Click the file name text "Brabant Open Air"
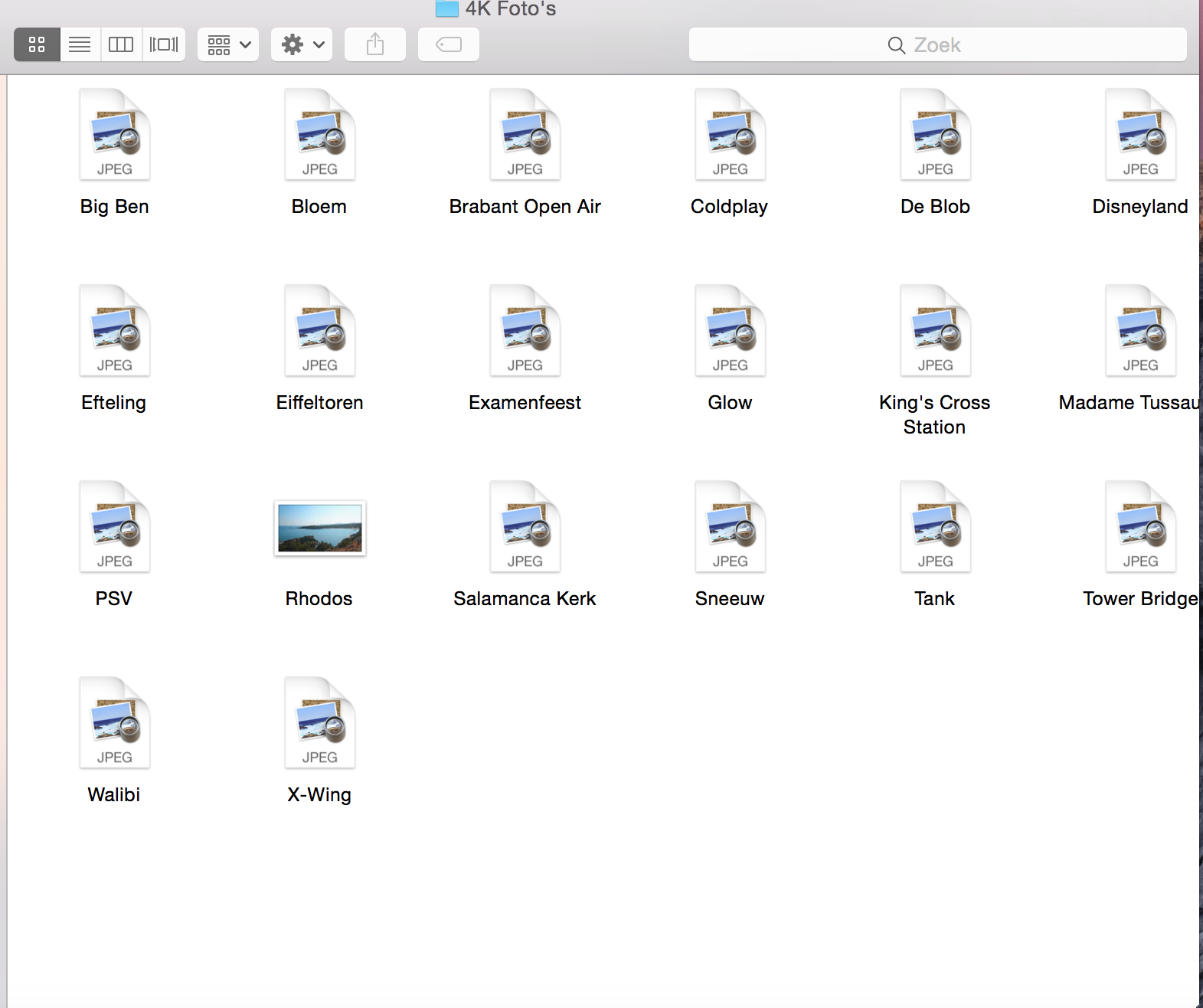The height and width of the screenshot is (1008, 1203). 525,207
